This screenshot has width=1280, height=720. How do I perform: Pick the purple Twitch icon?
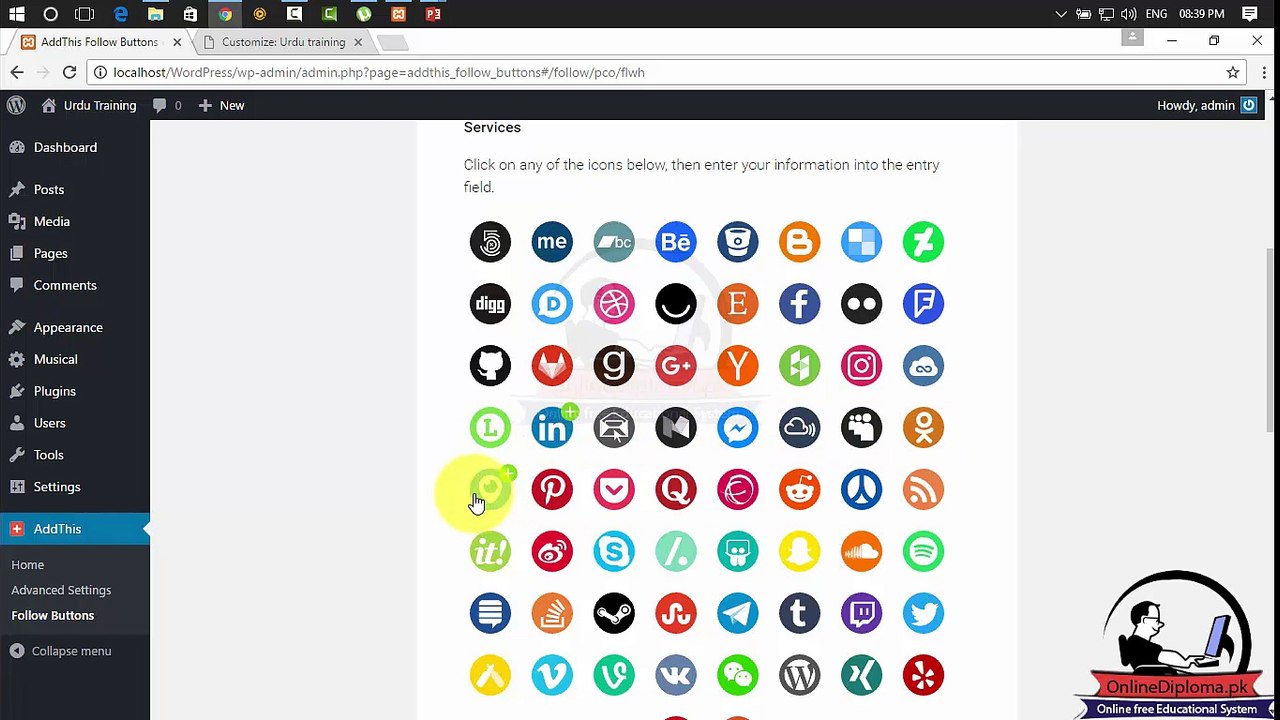coord(861,614)
